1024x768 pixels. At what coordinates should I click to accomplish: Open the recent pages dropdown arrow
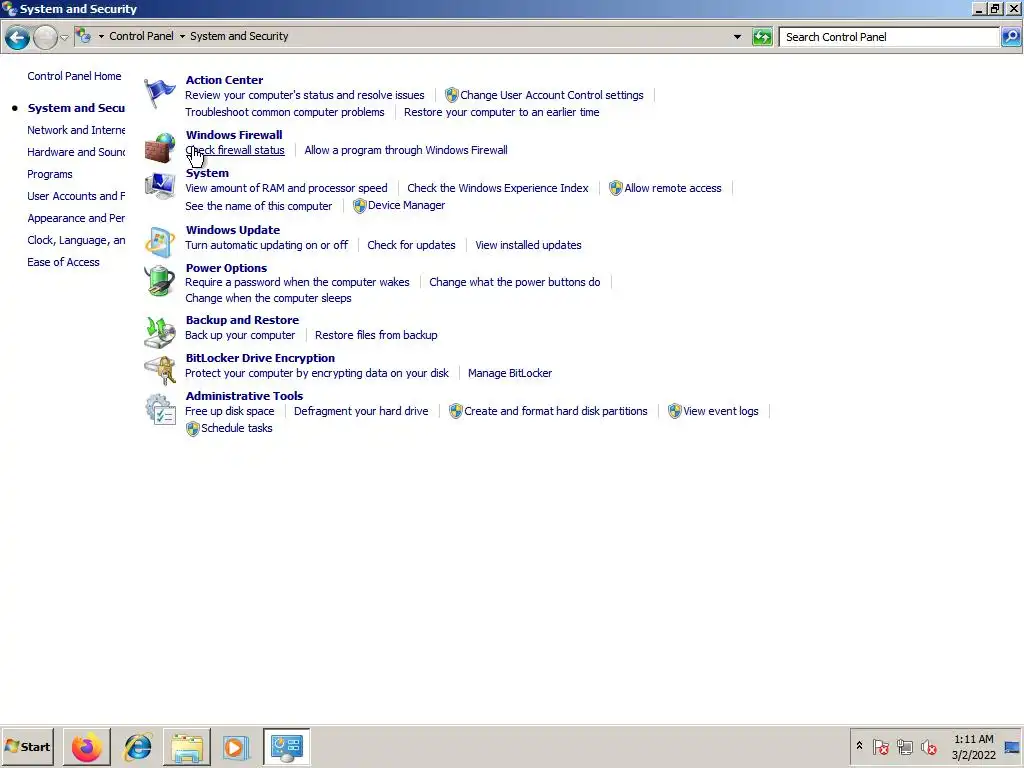(64, 37)
